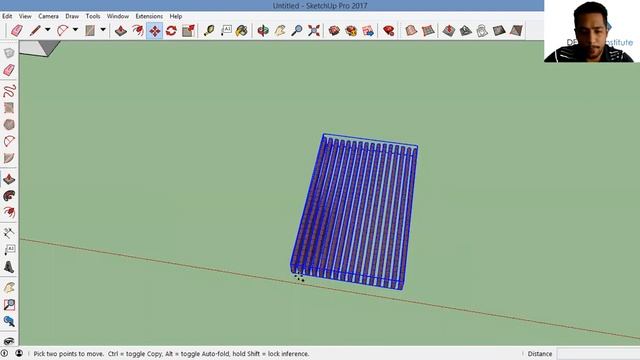Select the Orbit tool
640x360 pixels.
(263, 31)
